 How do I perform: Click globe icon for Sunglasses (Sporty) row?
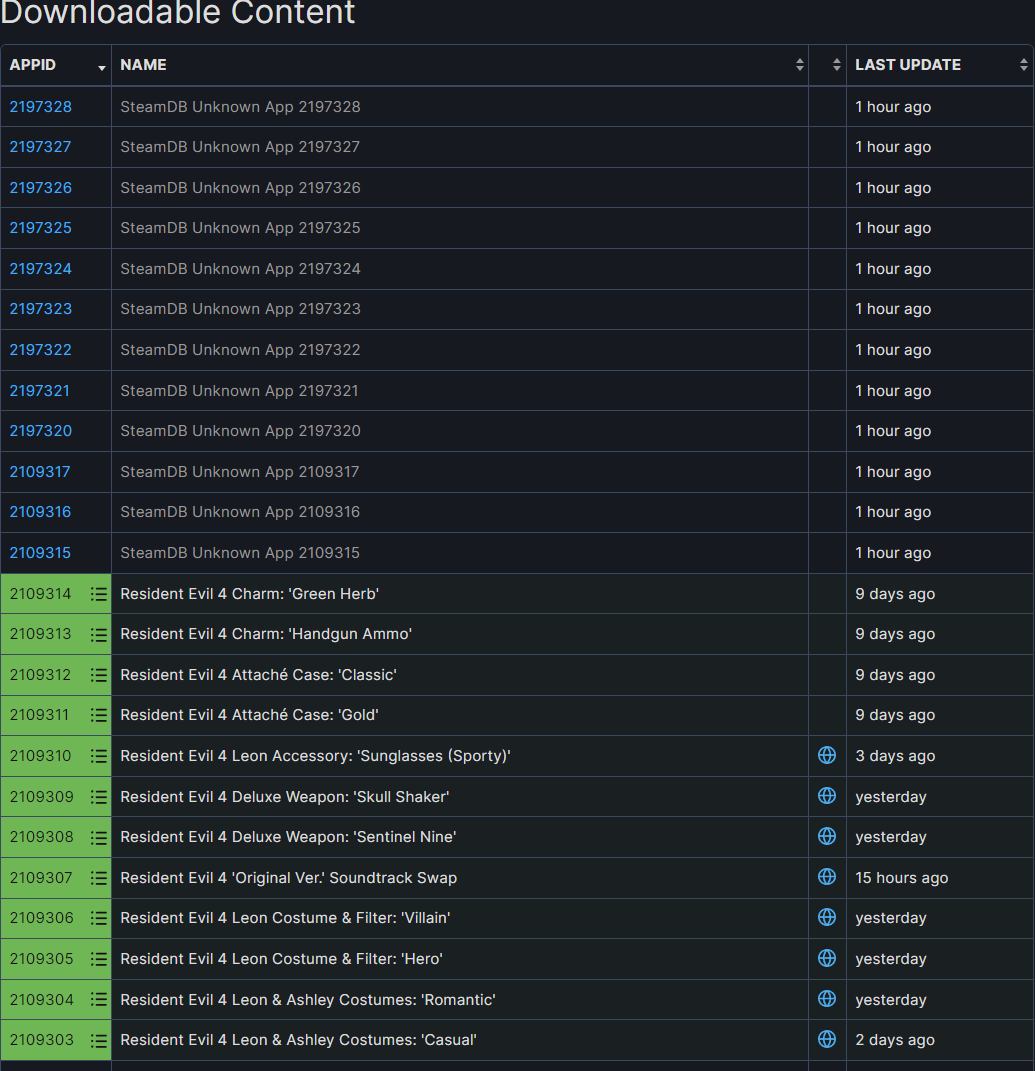[x=827, y=755]
